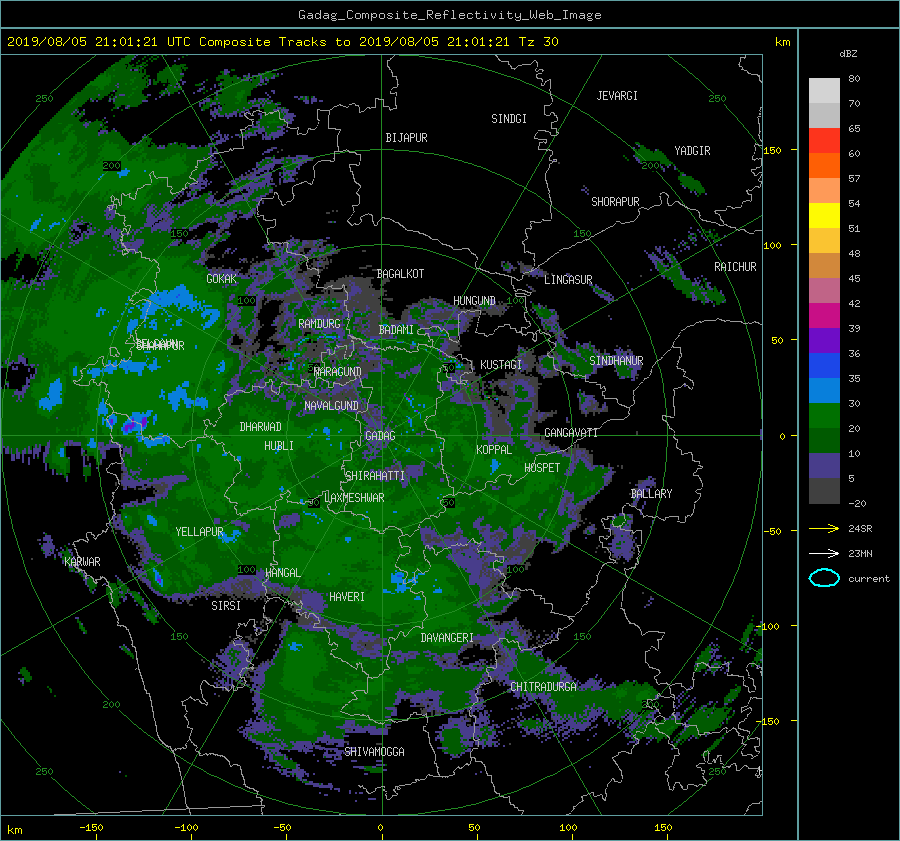The width and height of the screenshot is (900, 841).
Task: Click the title text Gadag_Composite_Reflectivity_Web_Image
Action: [449, 15]
